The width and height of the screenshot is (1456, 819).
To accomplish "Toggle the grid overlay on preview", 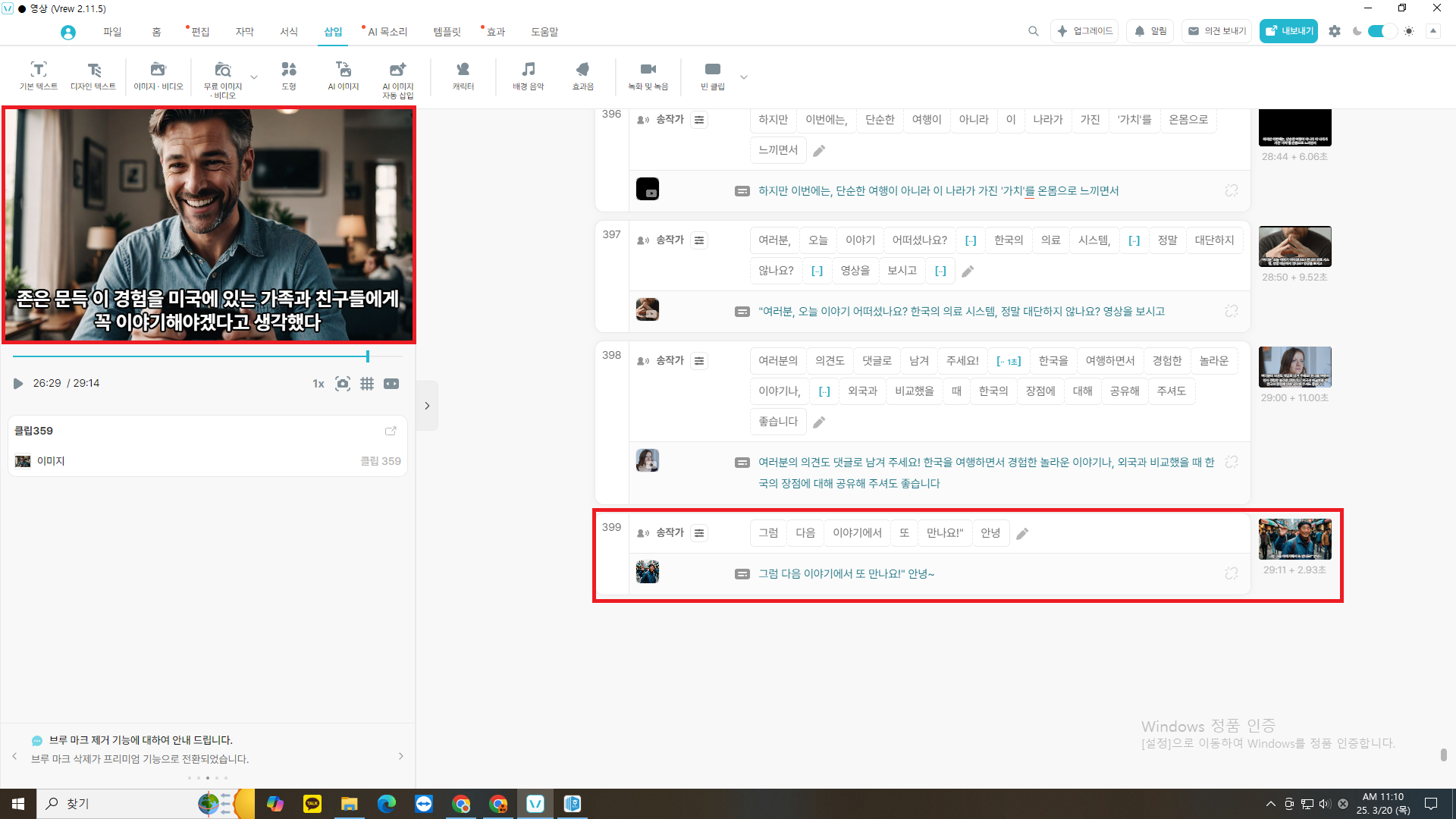I will point(367,384).
